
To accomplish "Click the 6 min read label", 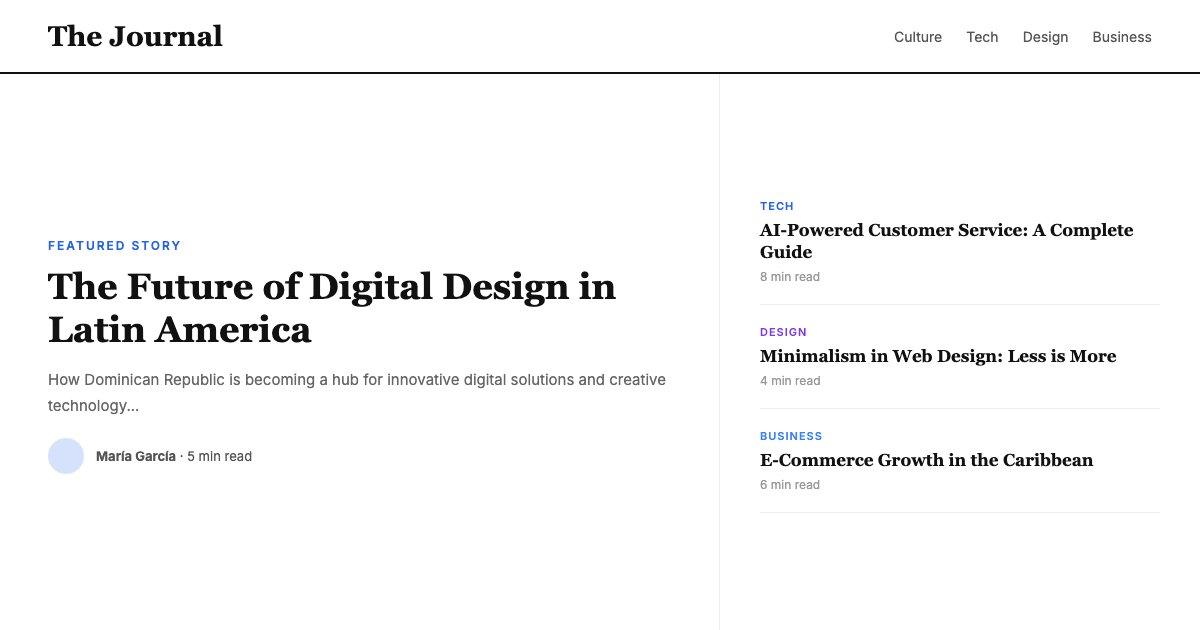I will click(790, 485).
